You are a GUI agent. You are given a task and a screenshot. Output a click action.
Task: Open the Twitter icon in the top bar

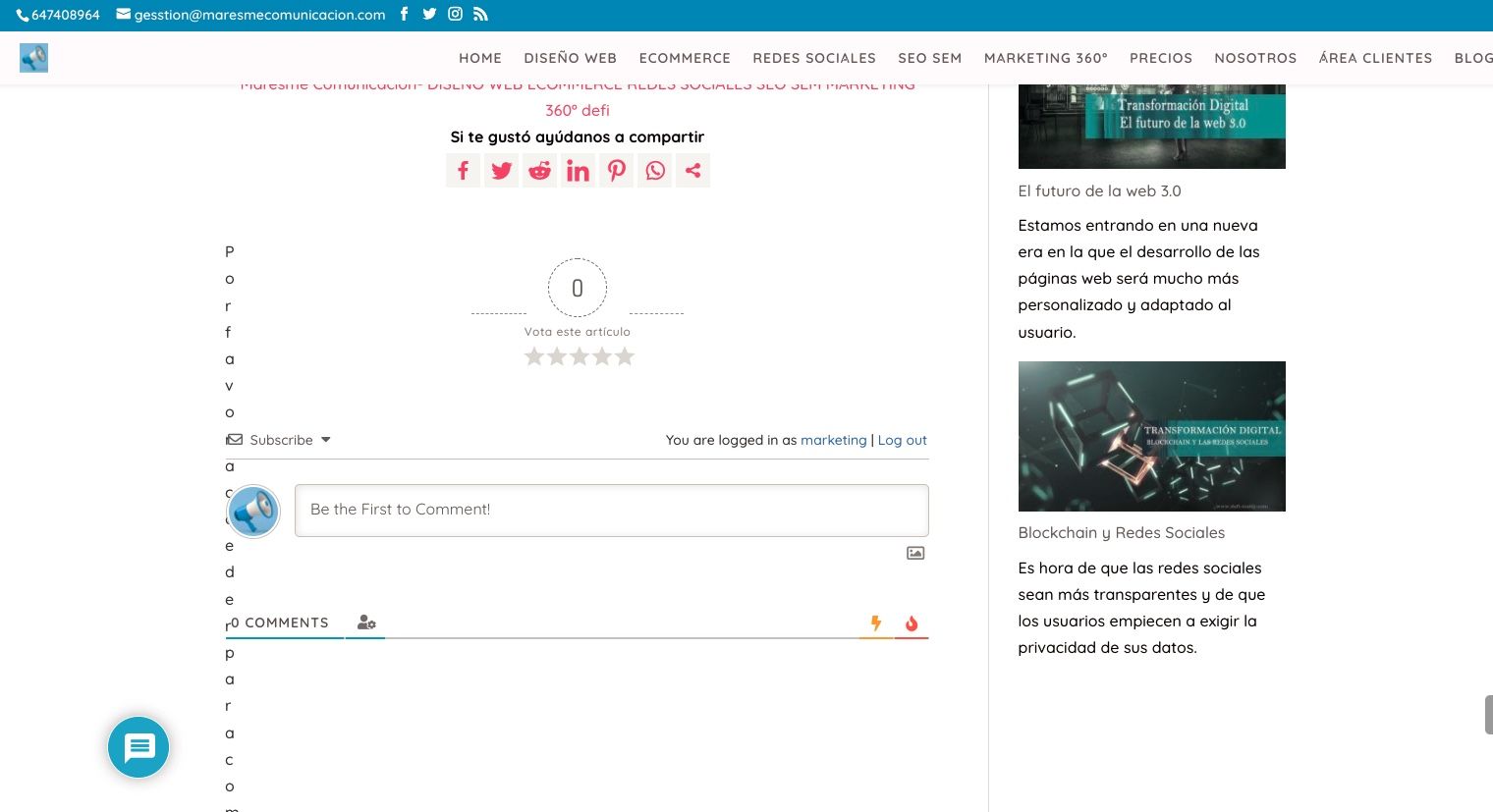click(x=429, y=14)
